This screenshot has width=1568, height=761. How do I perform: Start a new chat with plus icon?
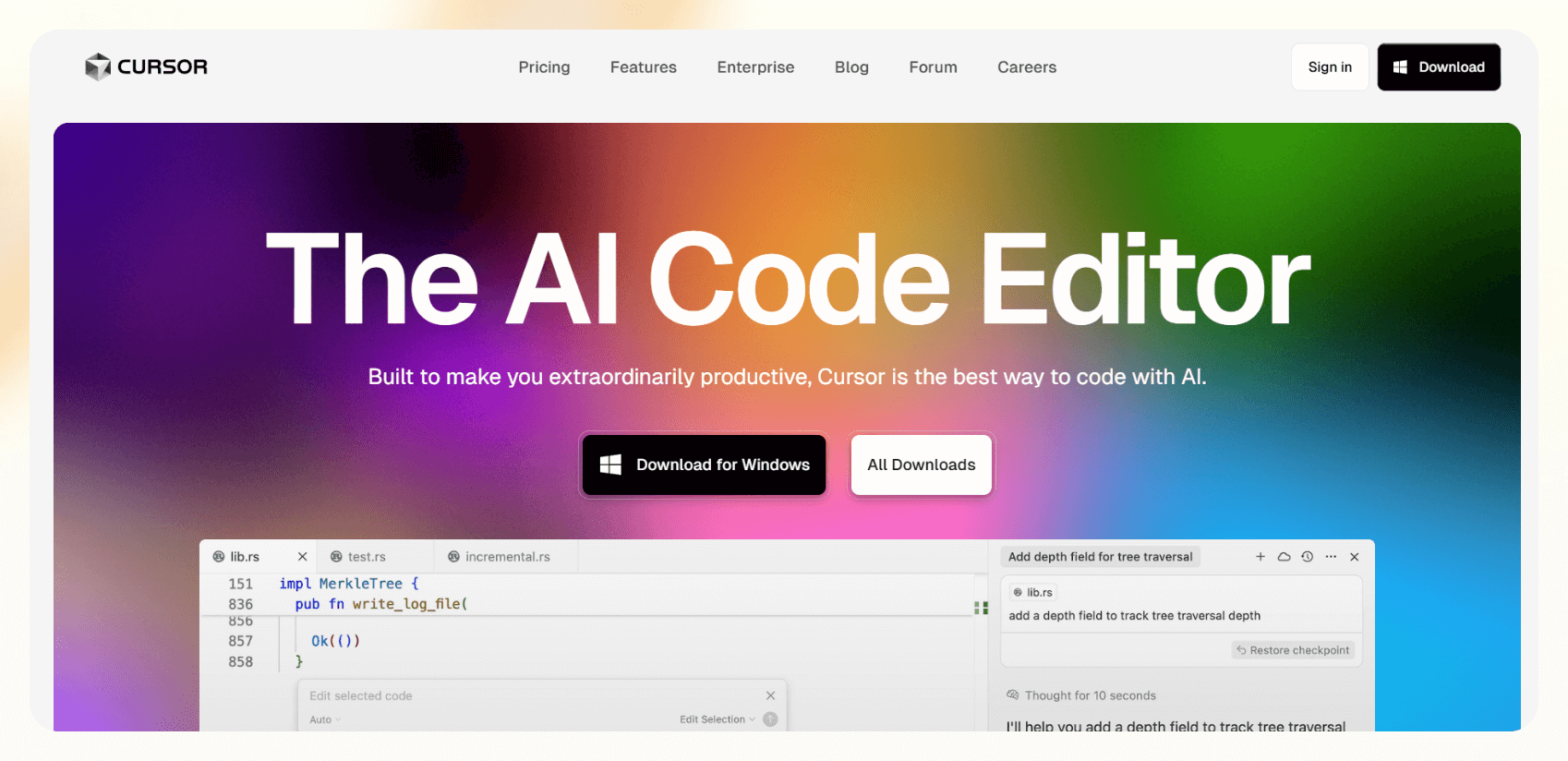tap(1260, 557)
